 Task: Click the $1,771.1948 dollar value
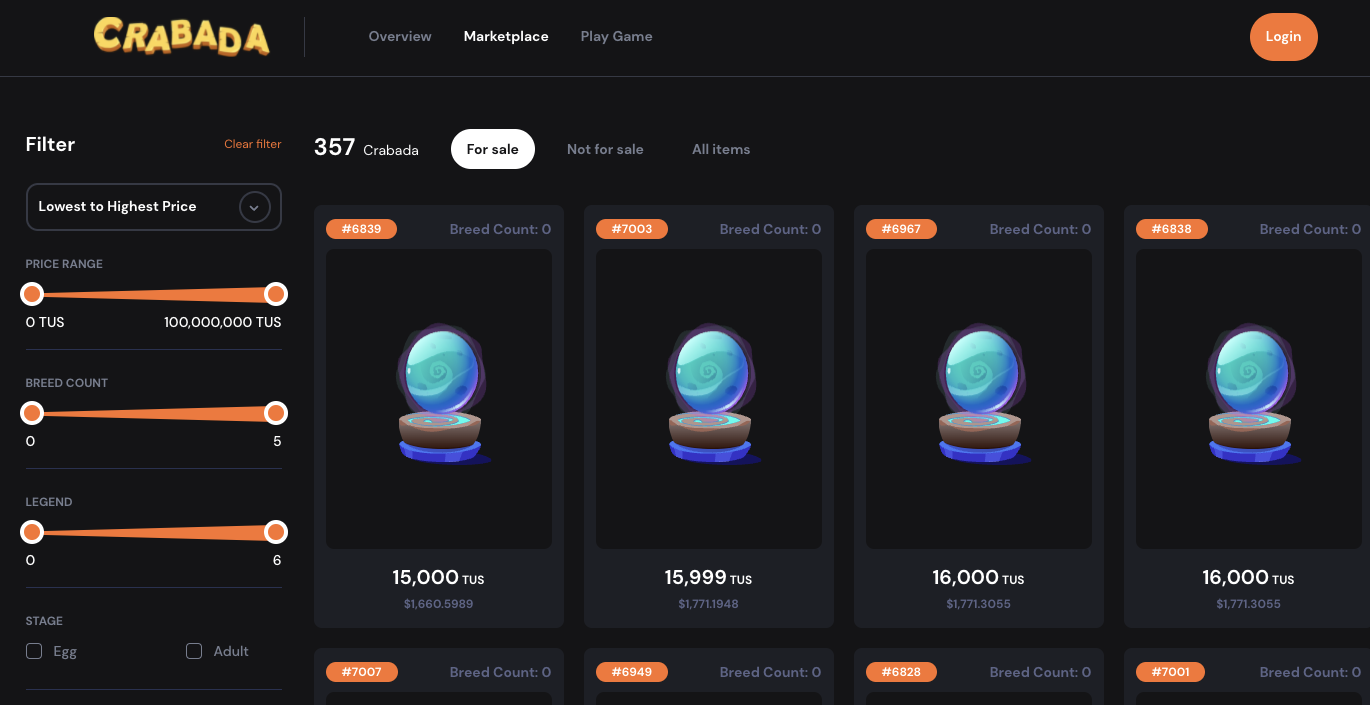(x=709, y=604)
